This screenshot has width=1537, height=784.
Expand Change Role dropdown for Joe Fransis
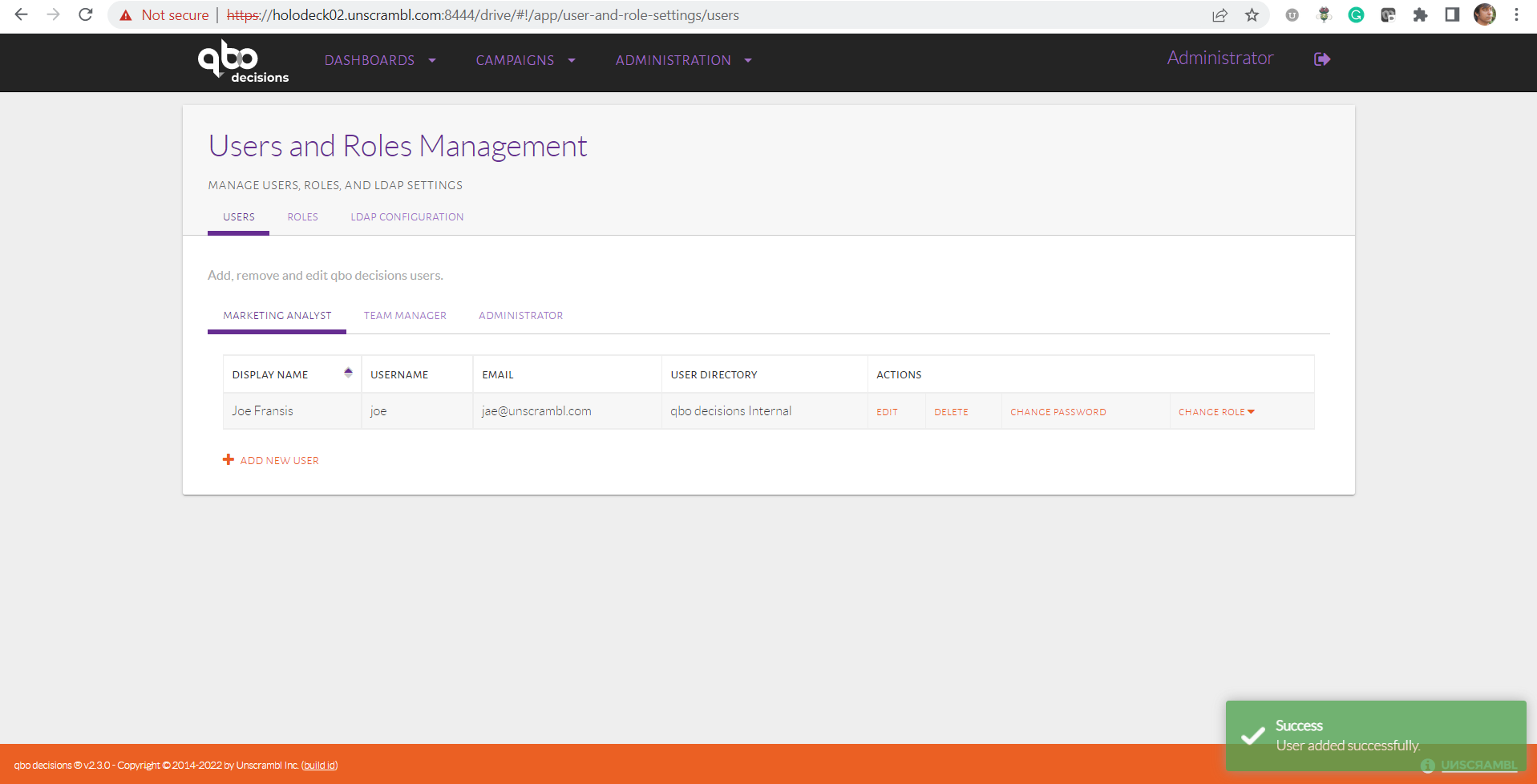1216,412
